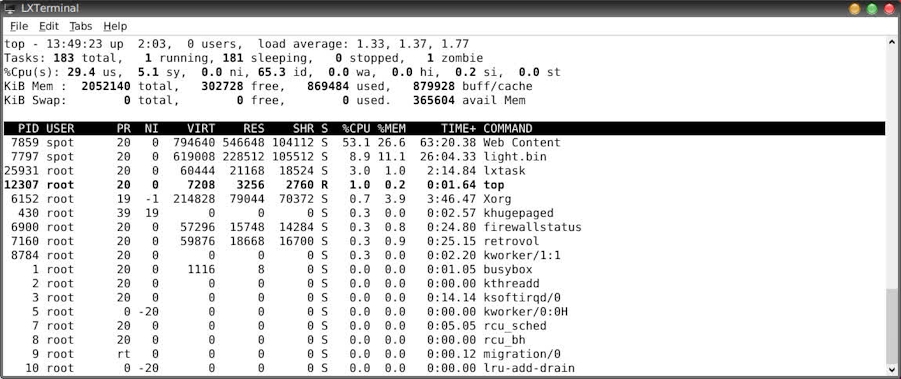Image resolution: width=901 pixels, height=379 pixels.
Task: Close the LXTerminal window with red button
Action: pos(889,9)
